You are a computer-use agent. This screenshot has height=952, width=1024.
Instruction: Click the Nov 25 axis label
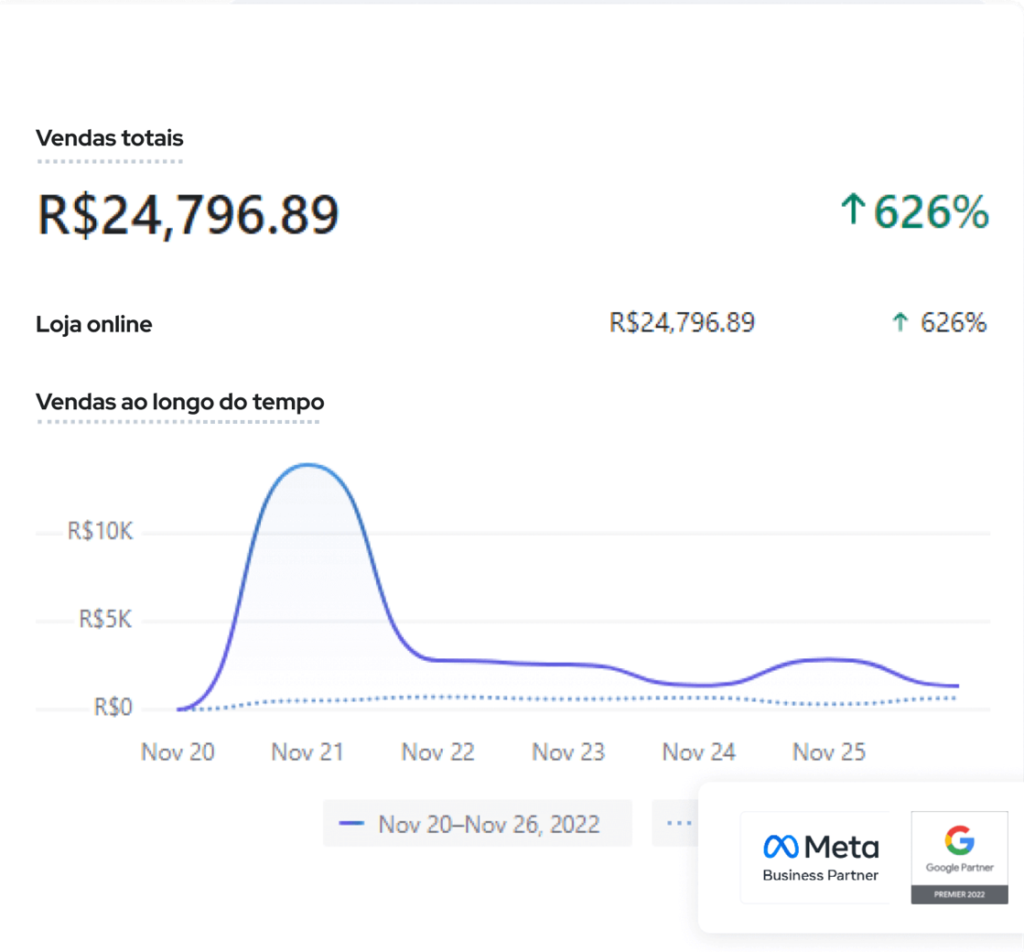pyautogui.click(x=829, y=752)
